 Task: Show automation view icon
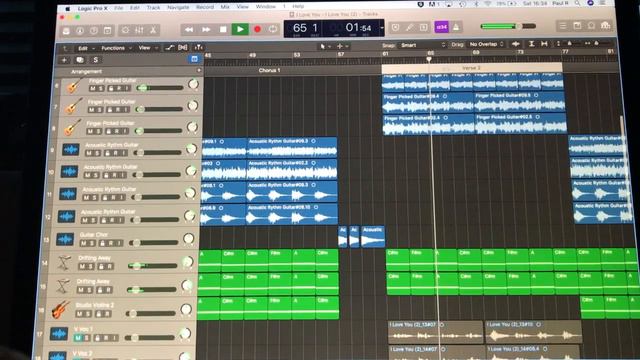tap(169, 48)
